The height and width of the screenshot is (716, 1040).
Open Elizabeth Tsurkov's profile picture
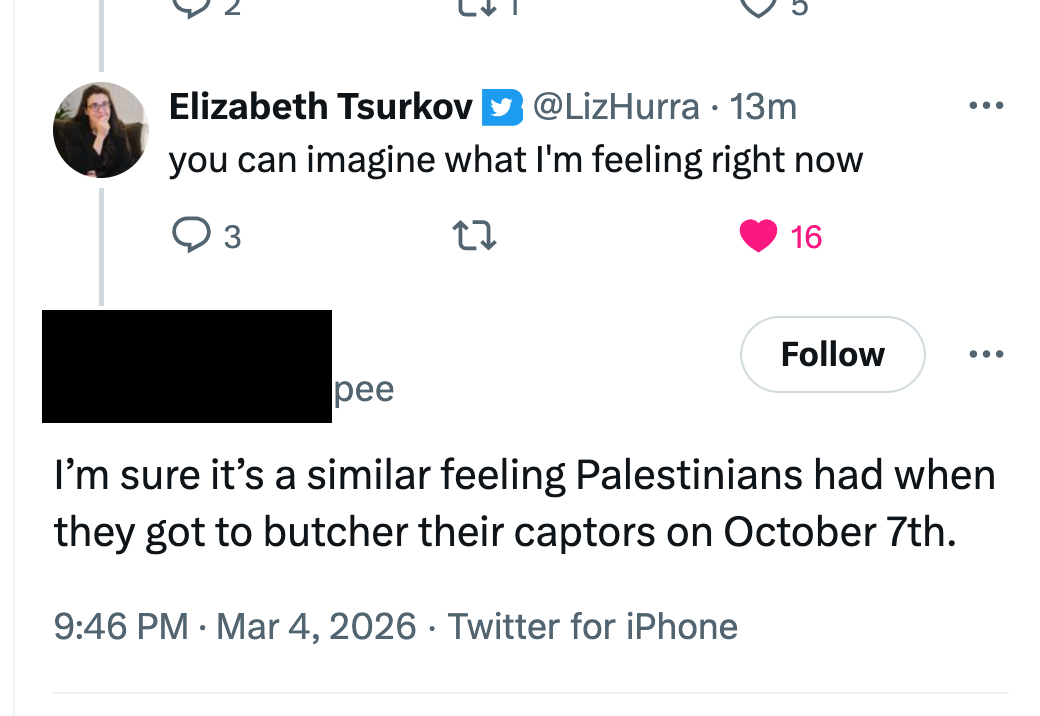tap(100, 130)
